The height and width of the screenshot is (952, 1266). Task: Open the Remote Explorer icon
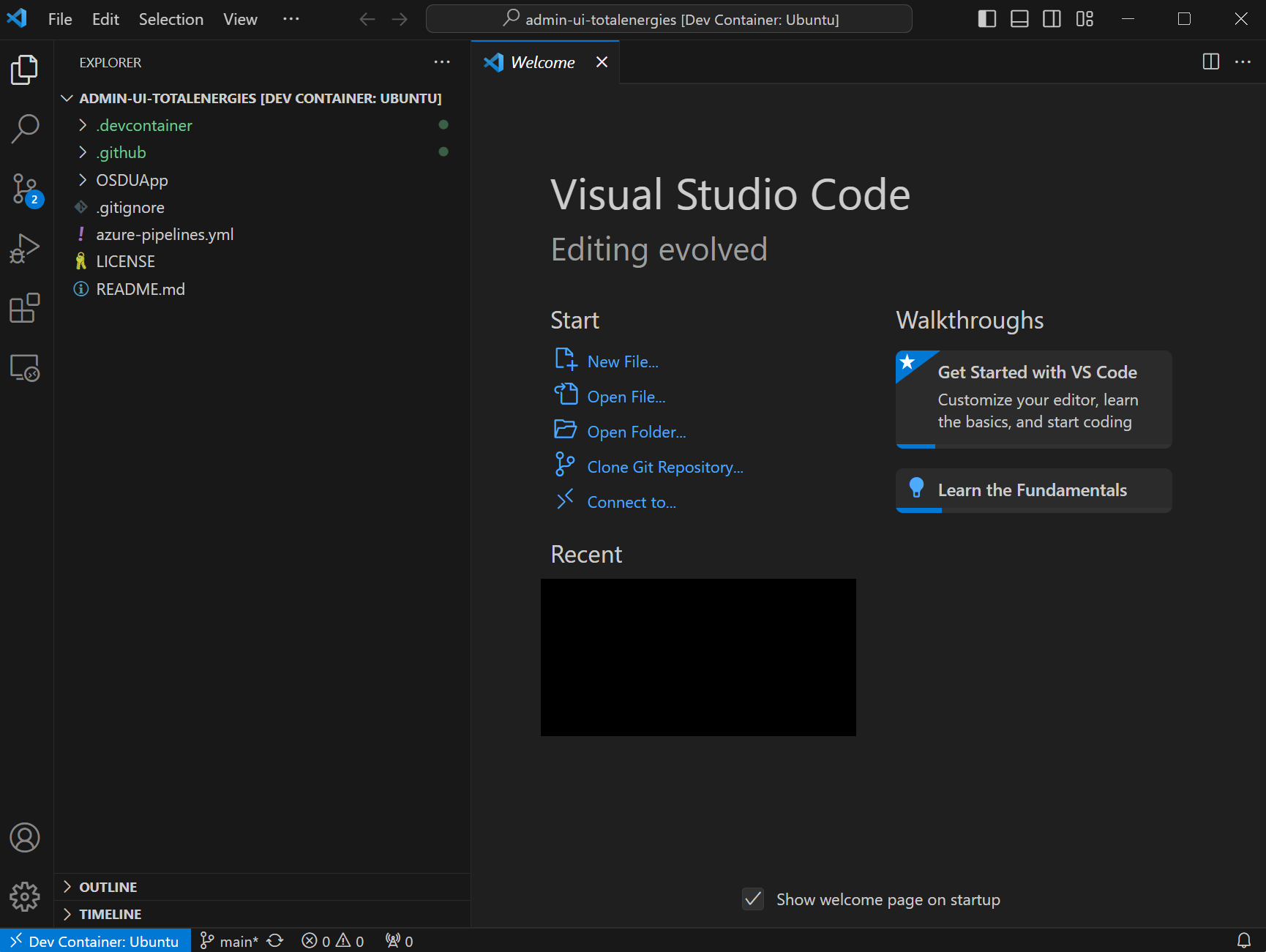pyautogui.click(x=25, y=369)
